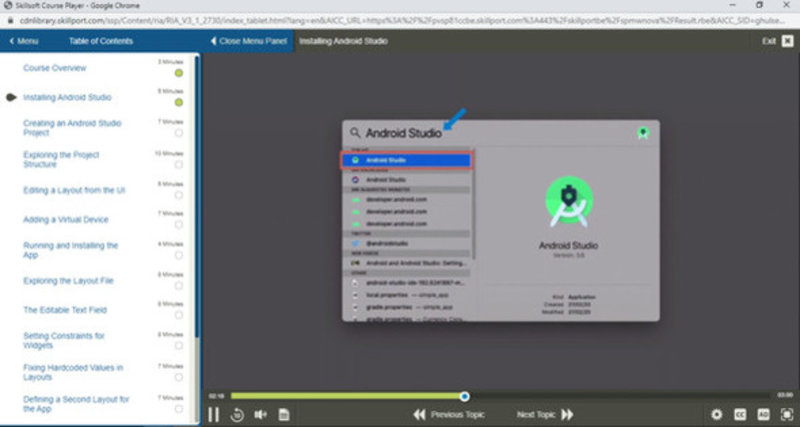Click completion circle for Creating an Android Studio Project

pyautogui.click(x=179, y=133)
